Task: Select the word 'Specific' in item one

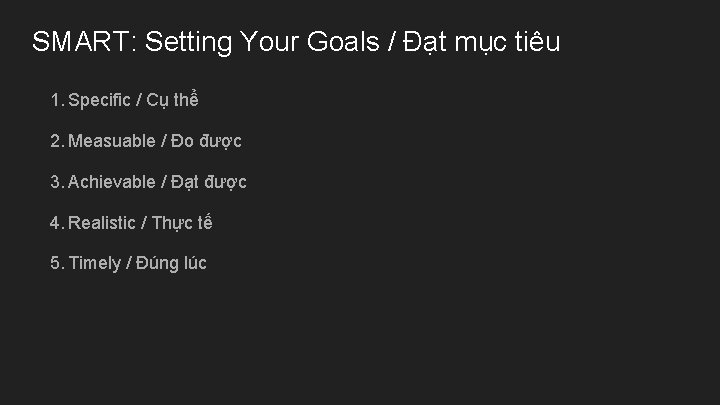Action: tap(99, 101)
